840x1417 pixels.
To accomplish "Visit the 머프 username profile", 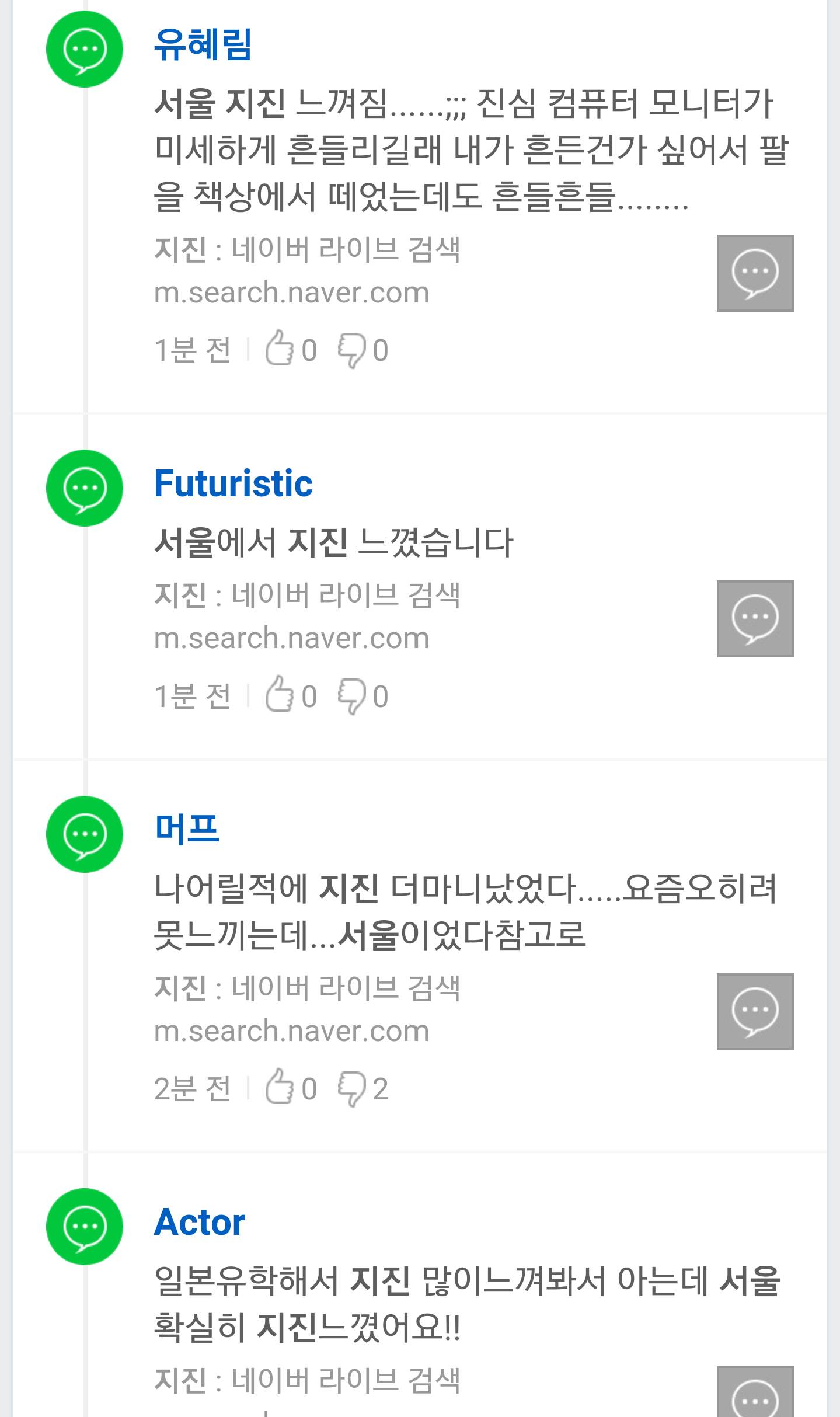I will 187,828.
